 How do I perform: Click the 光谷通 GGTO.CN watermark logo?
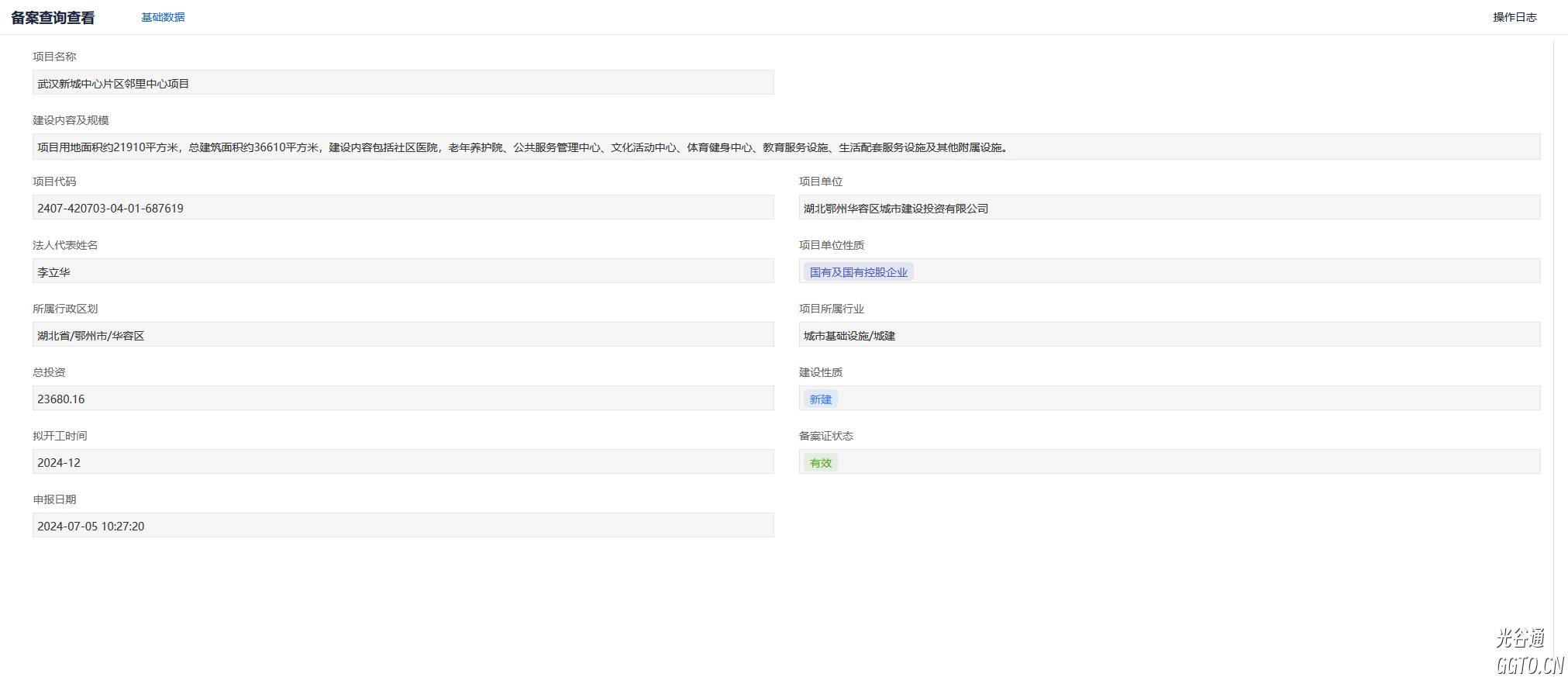tap(1528, 652)
